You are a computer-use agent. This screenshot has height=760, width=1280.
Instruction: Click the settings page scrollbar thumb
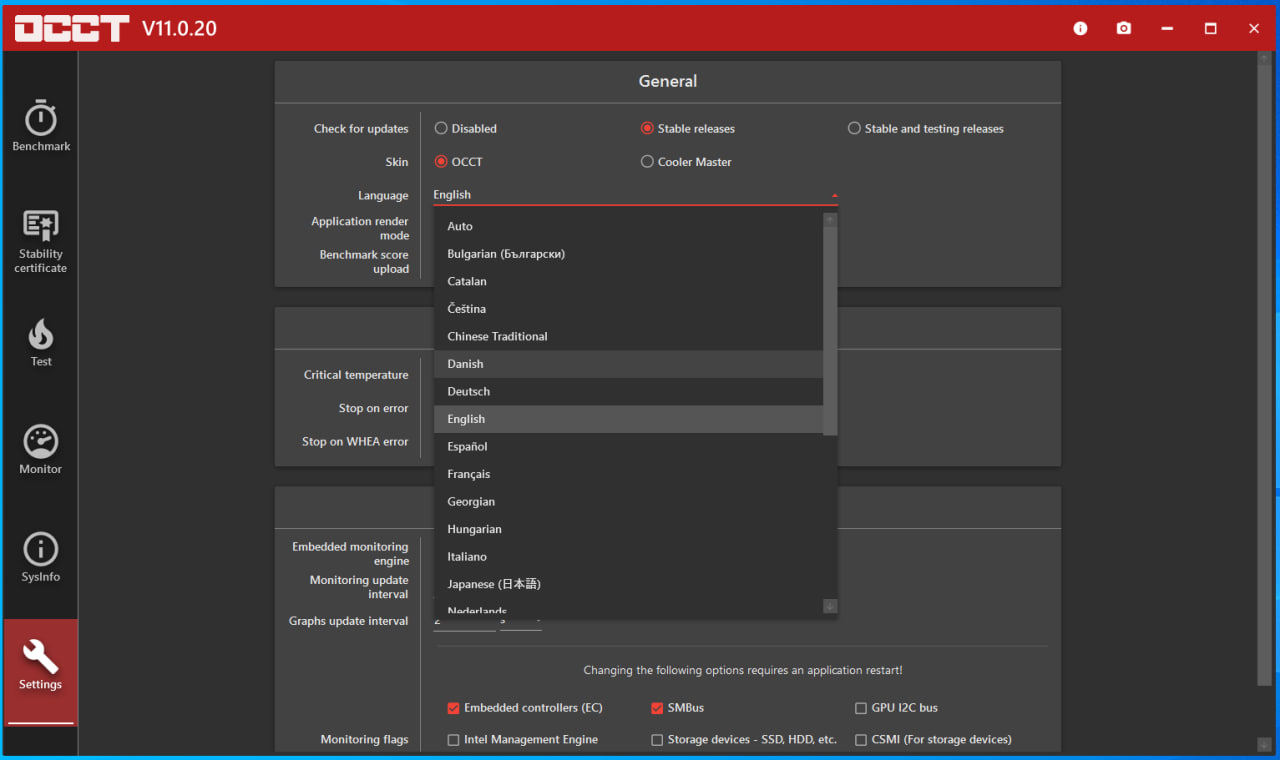[x=1264, y=376]
